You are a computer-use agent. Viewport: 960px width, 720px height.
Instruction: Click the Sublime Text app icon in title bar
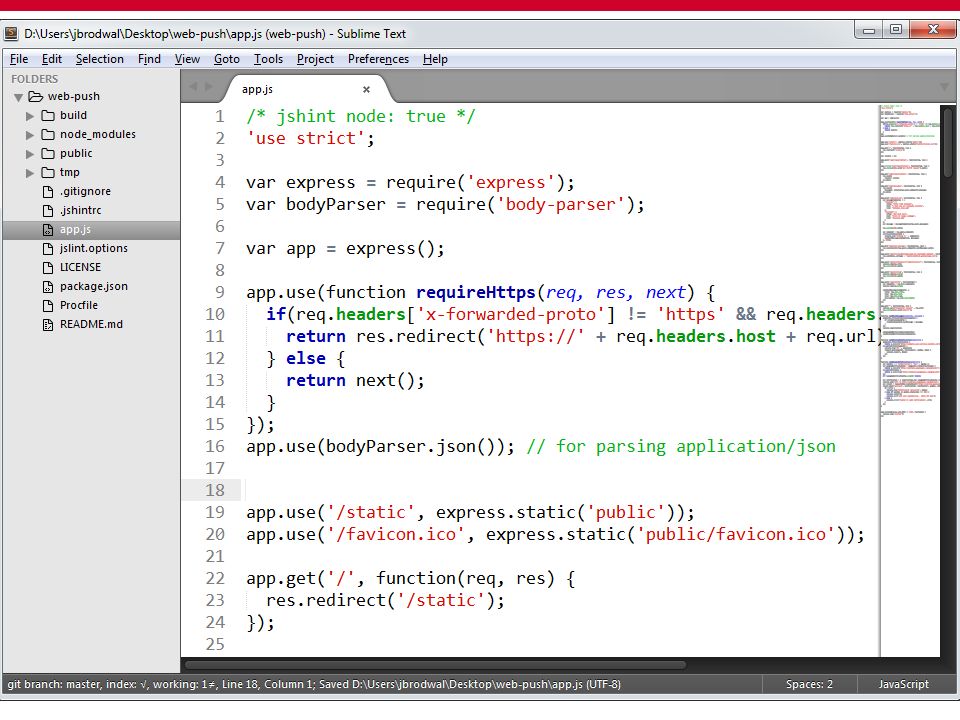[x=11, y=33]
